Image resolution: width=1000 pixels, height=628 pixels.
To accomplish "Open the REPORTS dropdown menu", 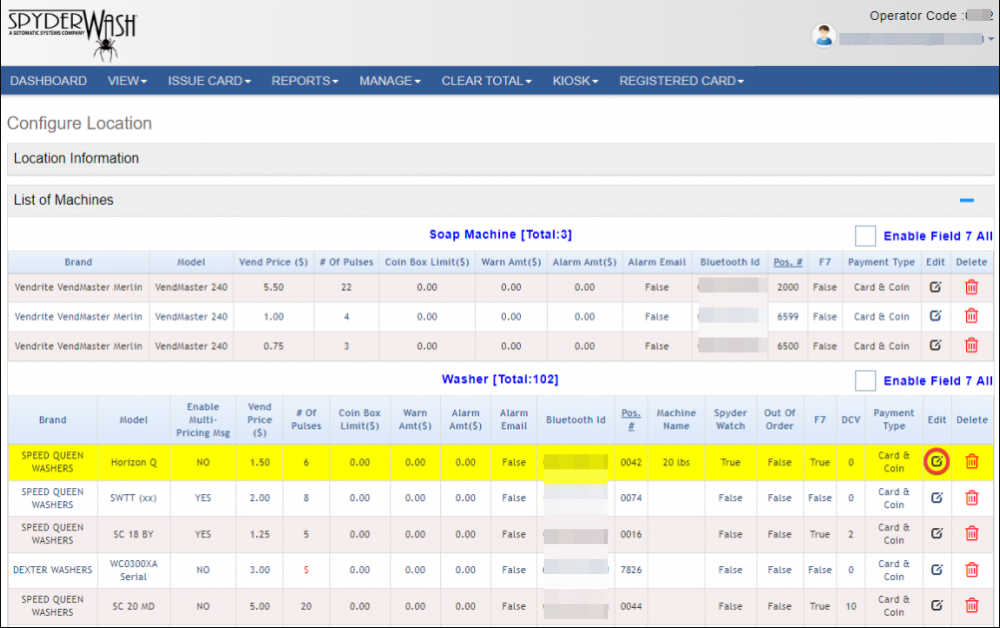I will coord(304,81).
